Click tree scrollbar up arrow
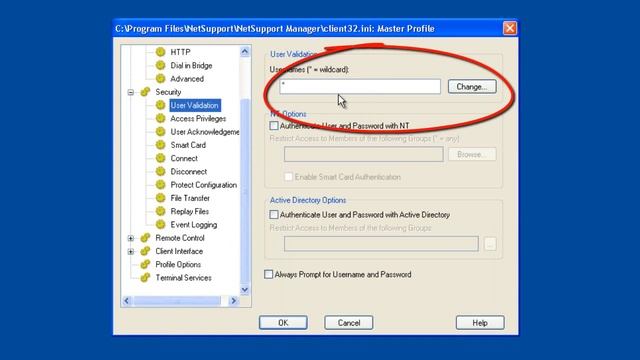The image size is (640, 360). click(245, 51)
